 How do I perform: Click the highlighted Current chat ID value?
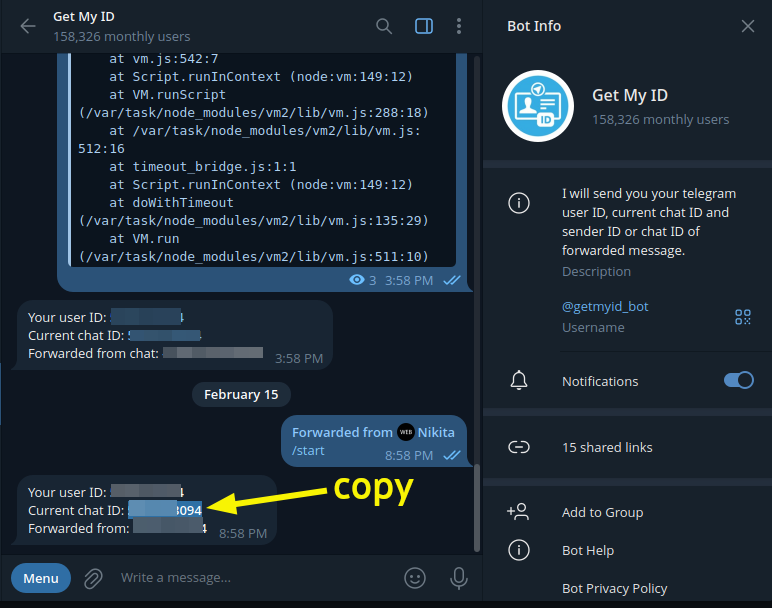pyautogui.click(x=165, y=510)
